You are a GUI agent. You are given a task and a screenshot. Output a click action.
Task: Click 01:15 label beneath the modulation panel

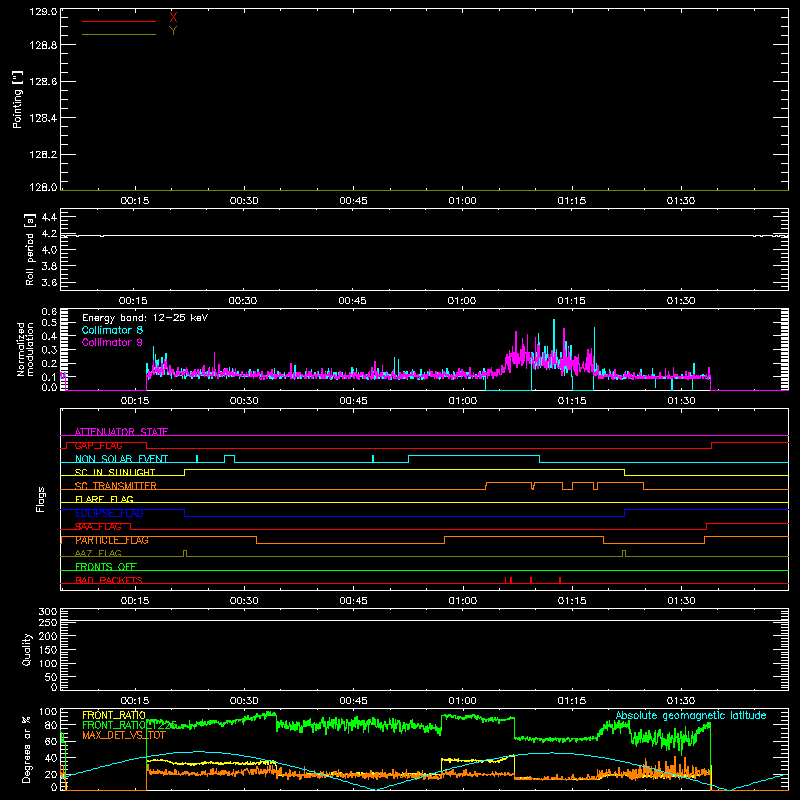(572, 401)
